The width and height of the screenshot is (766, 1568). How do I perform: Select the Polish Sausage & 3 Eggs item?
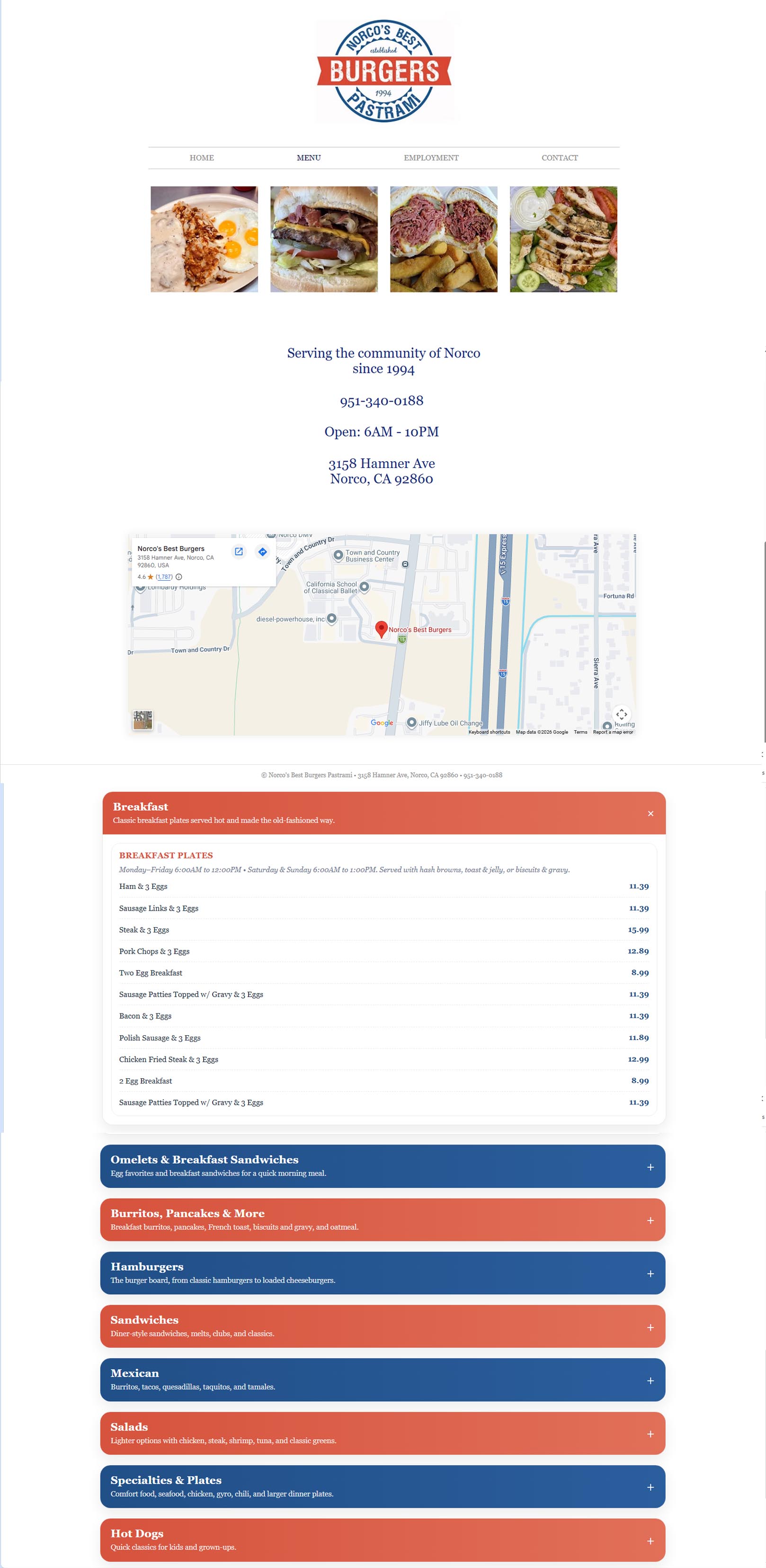(384, 1038)
